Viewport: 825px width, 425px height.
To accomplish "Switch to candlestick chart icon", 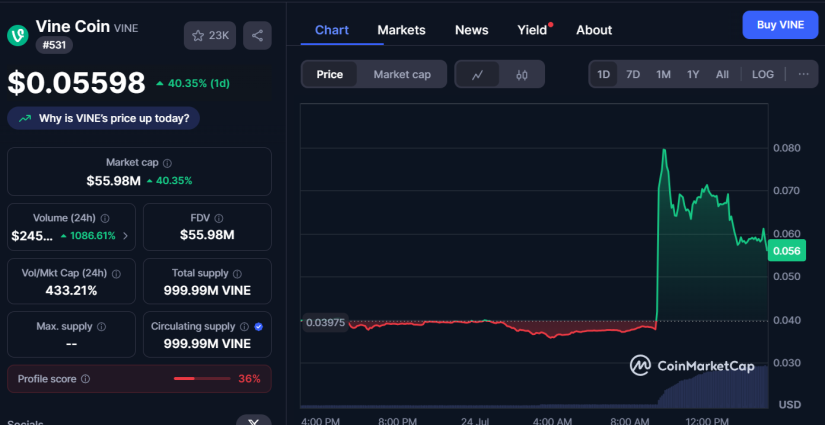I will click(521, 75).
